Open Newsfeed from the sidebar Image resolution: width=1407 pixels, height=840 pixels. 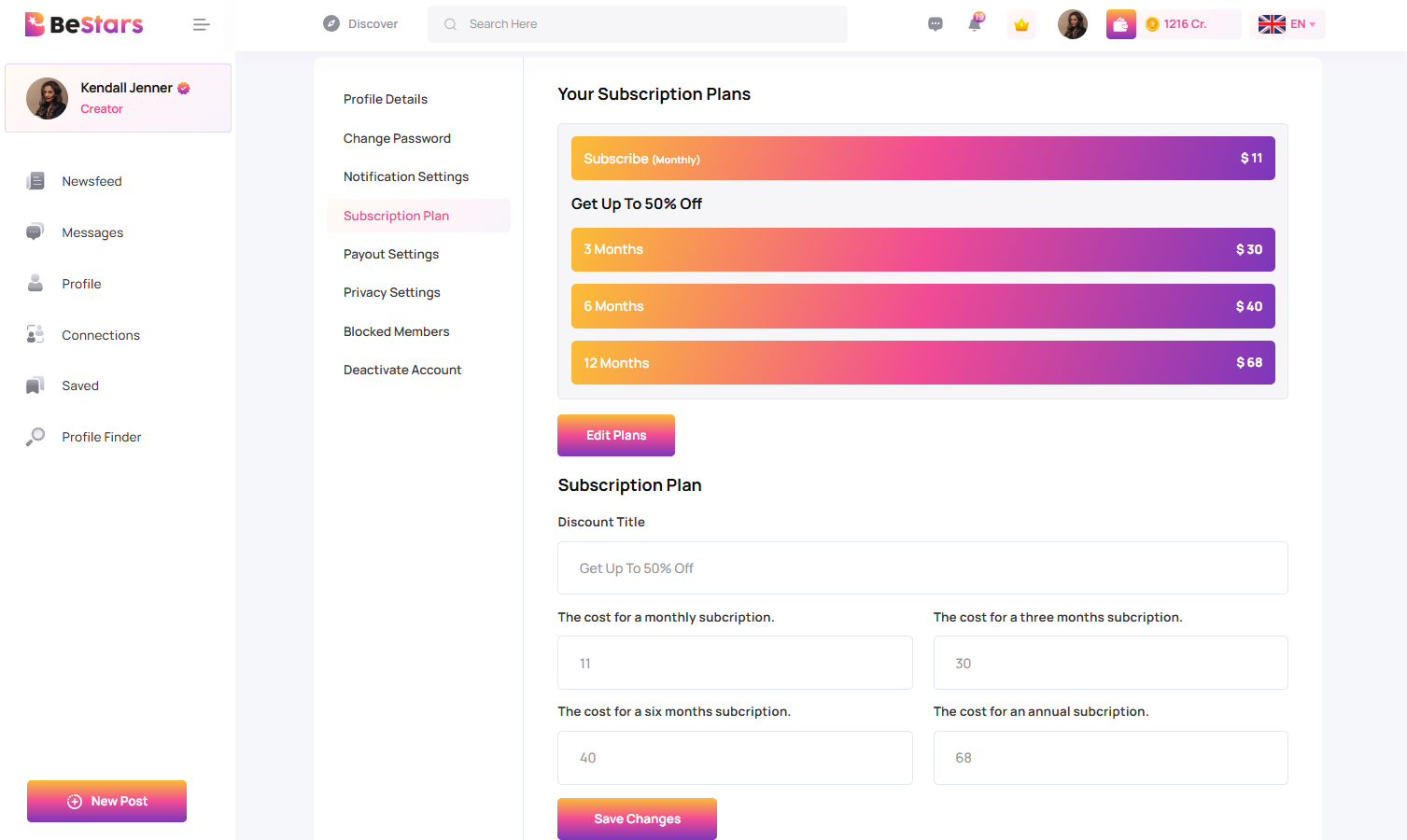click(x=91, y=181)
